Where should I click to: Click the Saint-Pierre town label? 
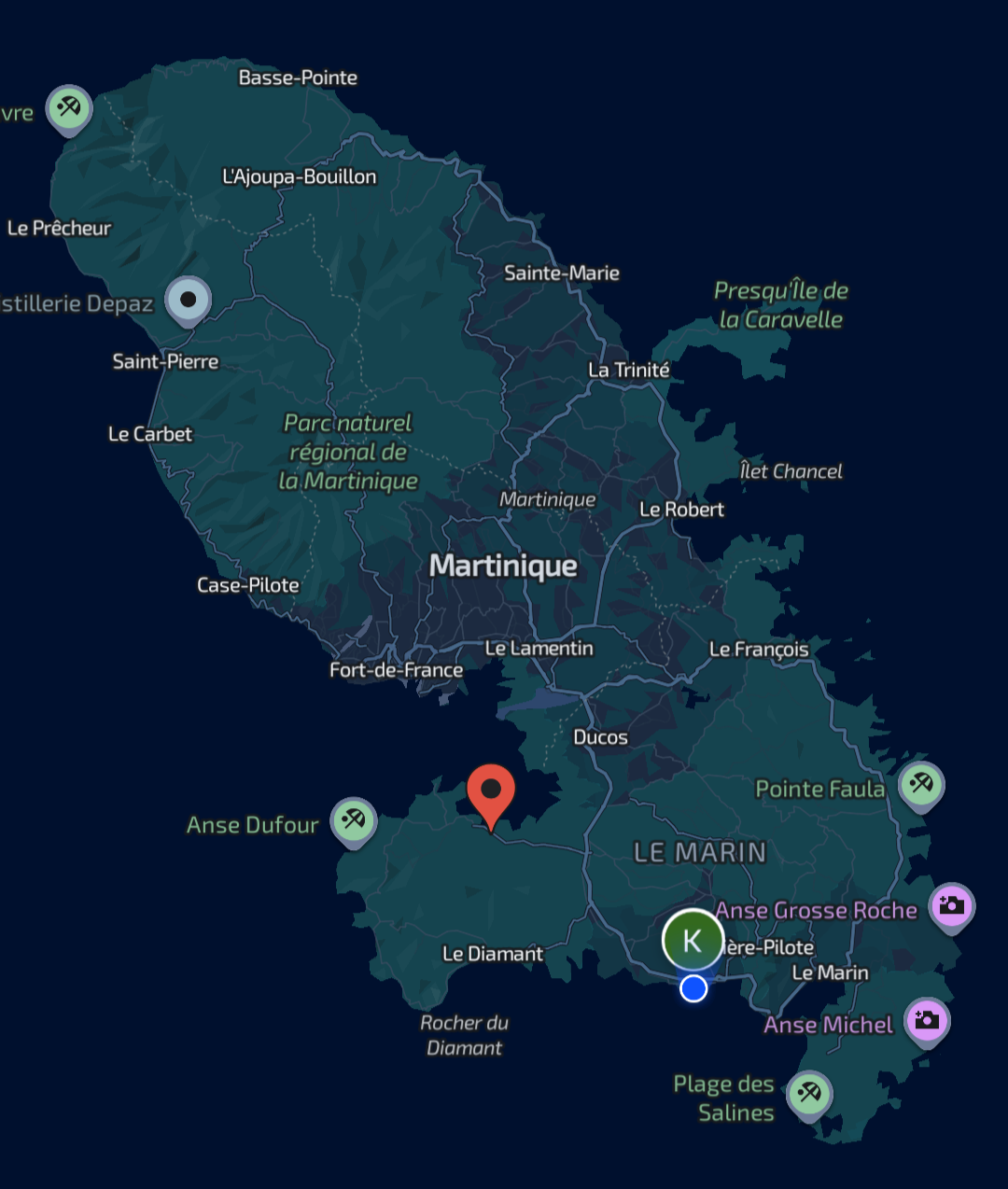coord(165,361)
